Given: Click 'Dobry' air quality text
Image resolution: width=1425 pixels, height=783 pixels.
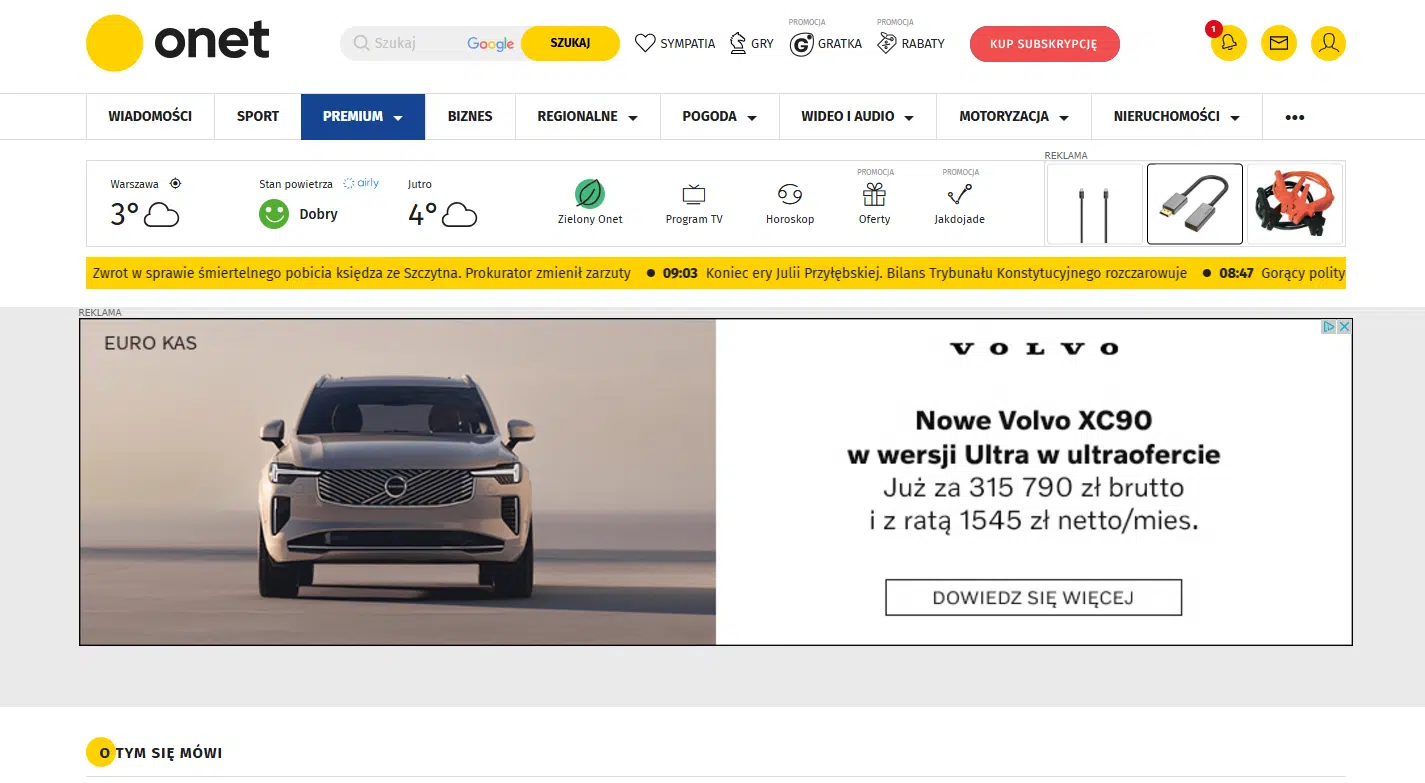Looking at the screenshot, I should coord(318,214).
